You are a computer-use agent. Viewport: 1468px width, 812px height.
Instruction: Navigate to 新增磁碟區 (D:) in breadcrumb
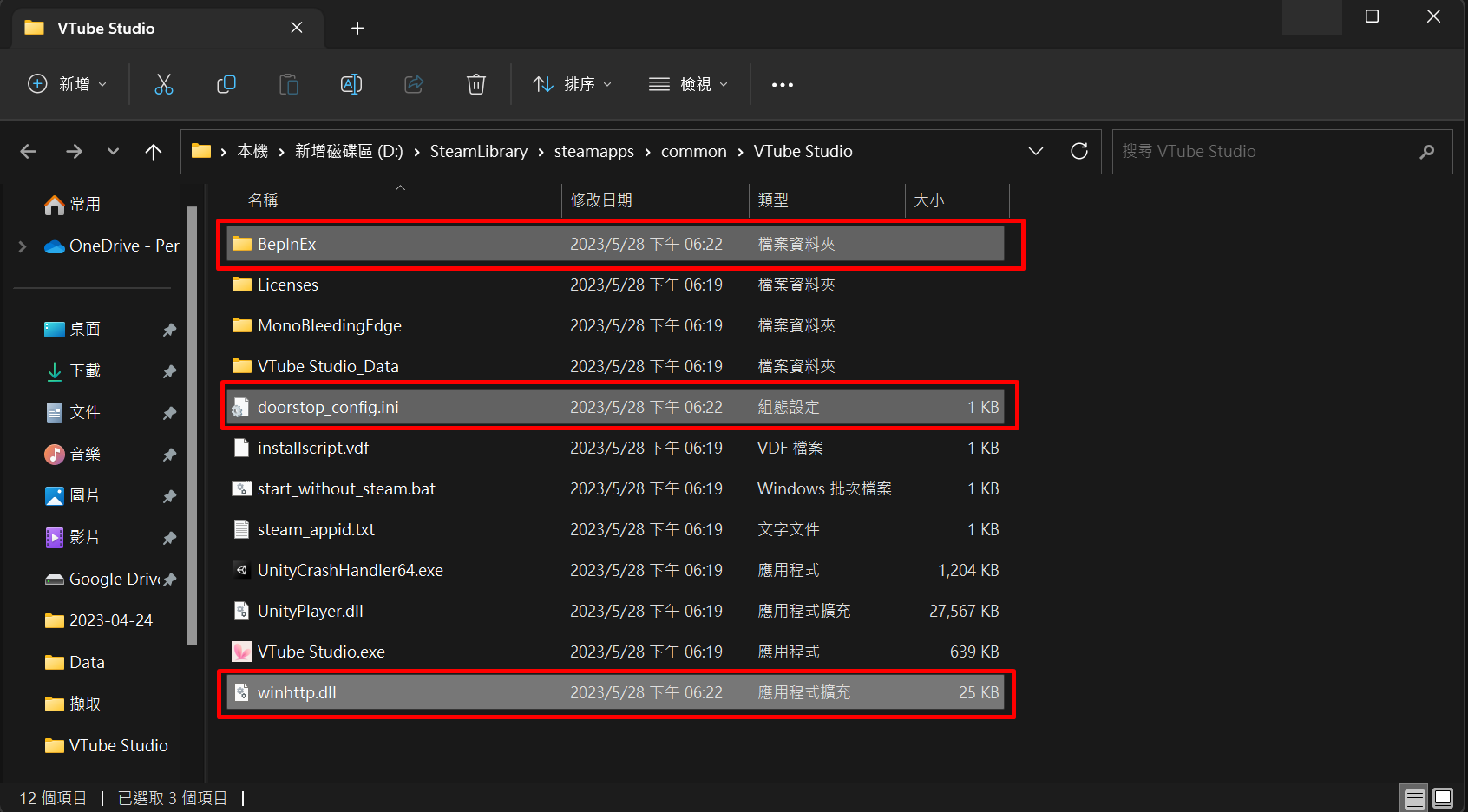tap(349, 151)
